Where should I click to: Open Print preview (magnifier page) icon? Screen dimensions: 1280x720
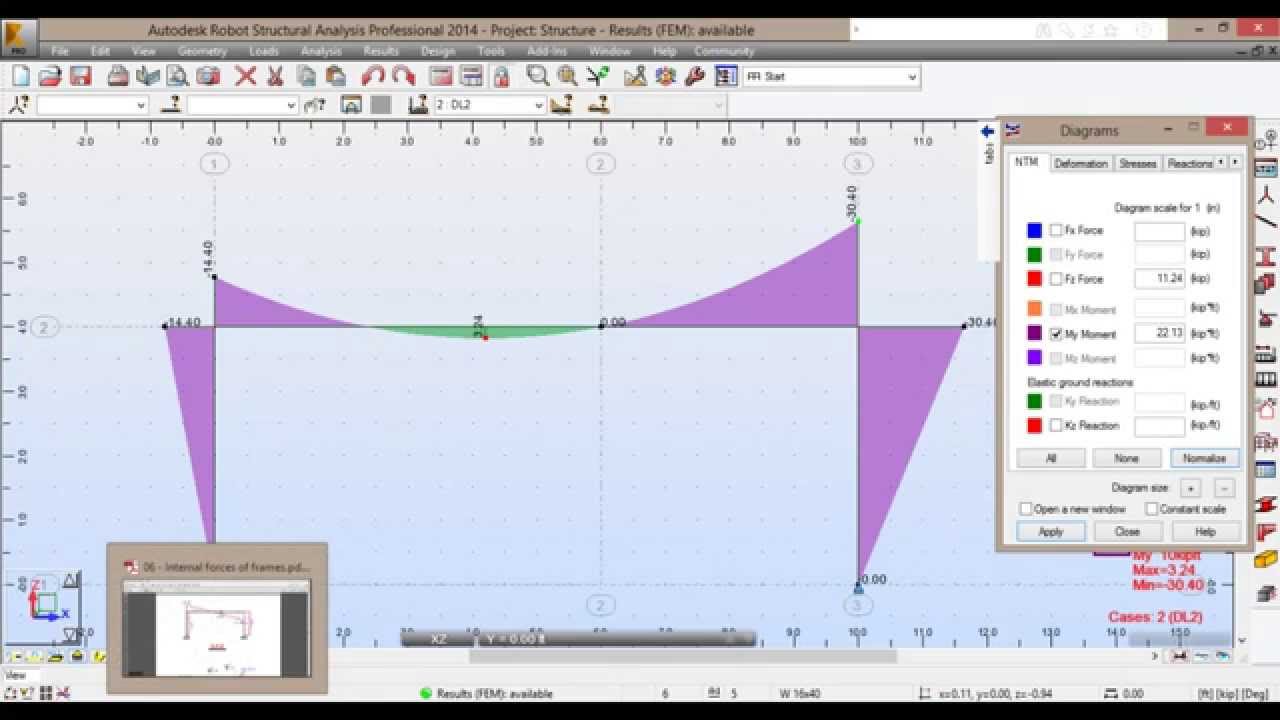(x=178, y=76)
